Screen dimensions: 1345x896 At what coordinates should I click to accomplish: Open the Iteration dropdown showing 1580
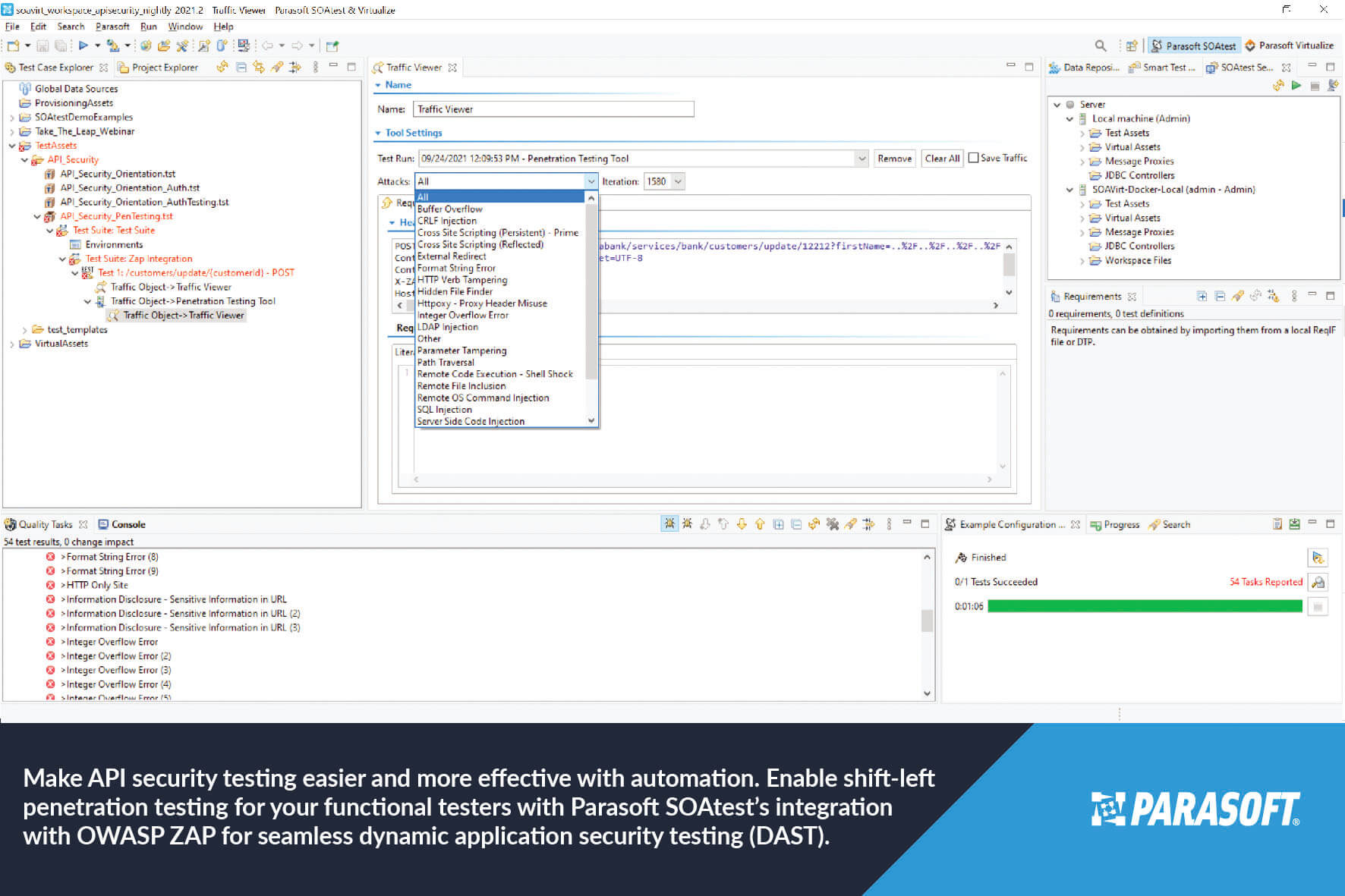pyautogui.click(x=678, y=181)
